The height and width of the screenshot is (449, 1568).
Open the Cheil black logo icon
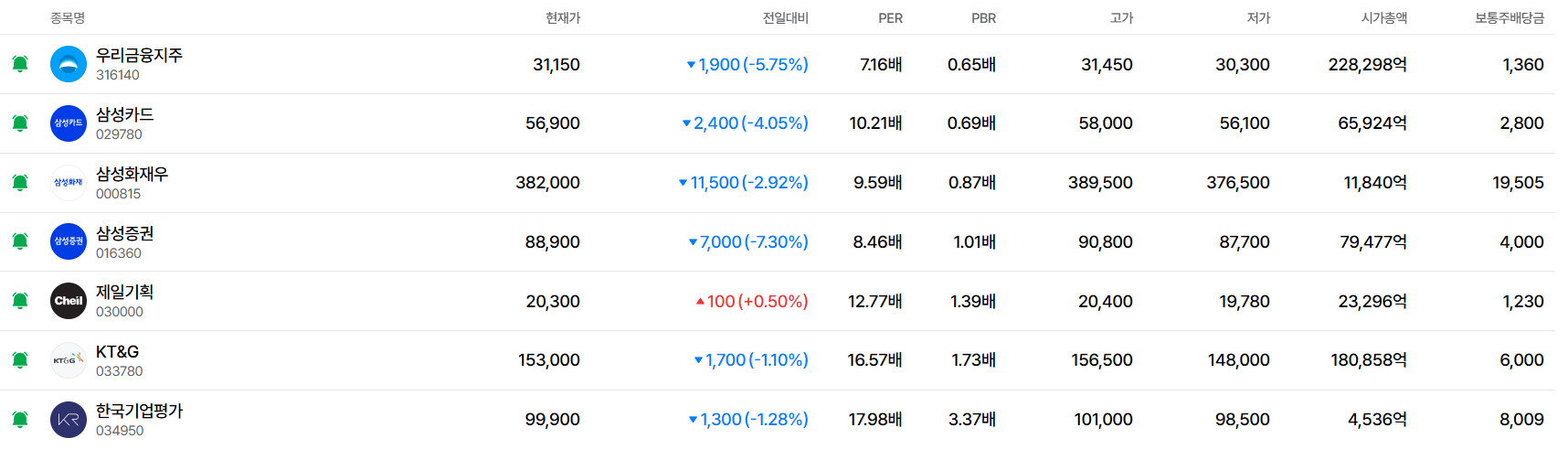[69, 301]
